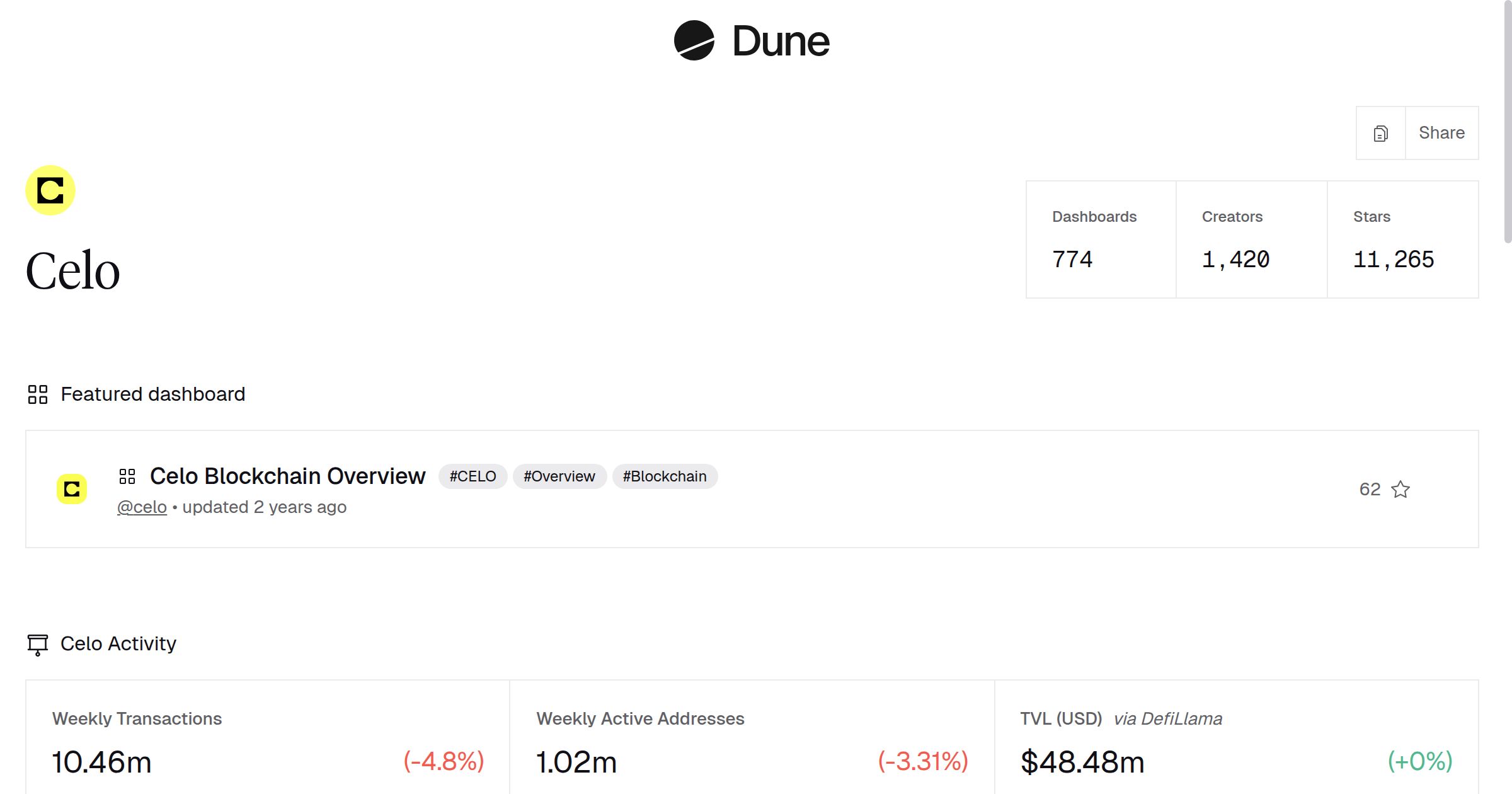Click the Creators count stat card
The width and height of the screenshot is (1512, 794).
(1251, 239)
